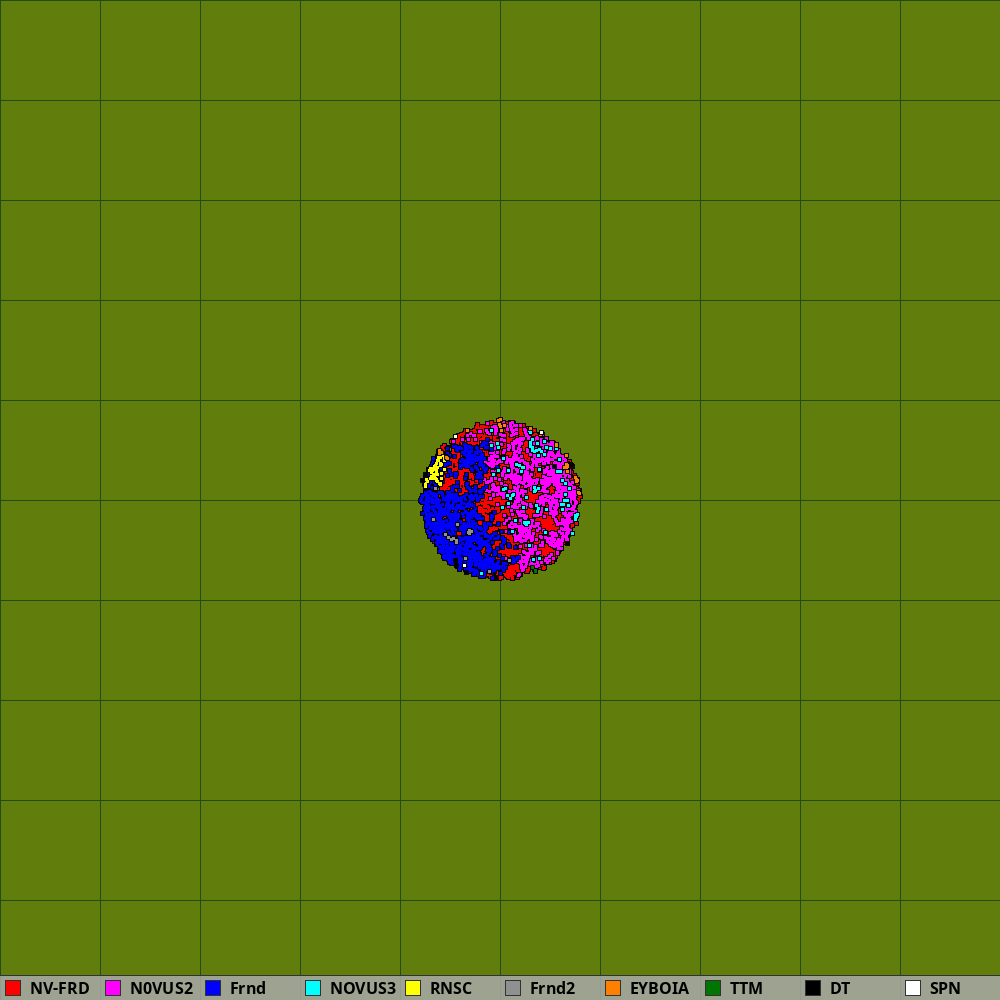Click the N0VUS2 legend label
This screenshot has width=1000, height=1000.
coord(161,988)
